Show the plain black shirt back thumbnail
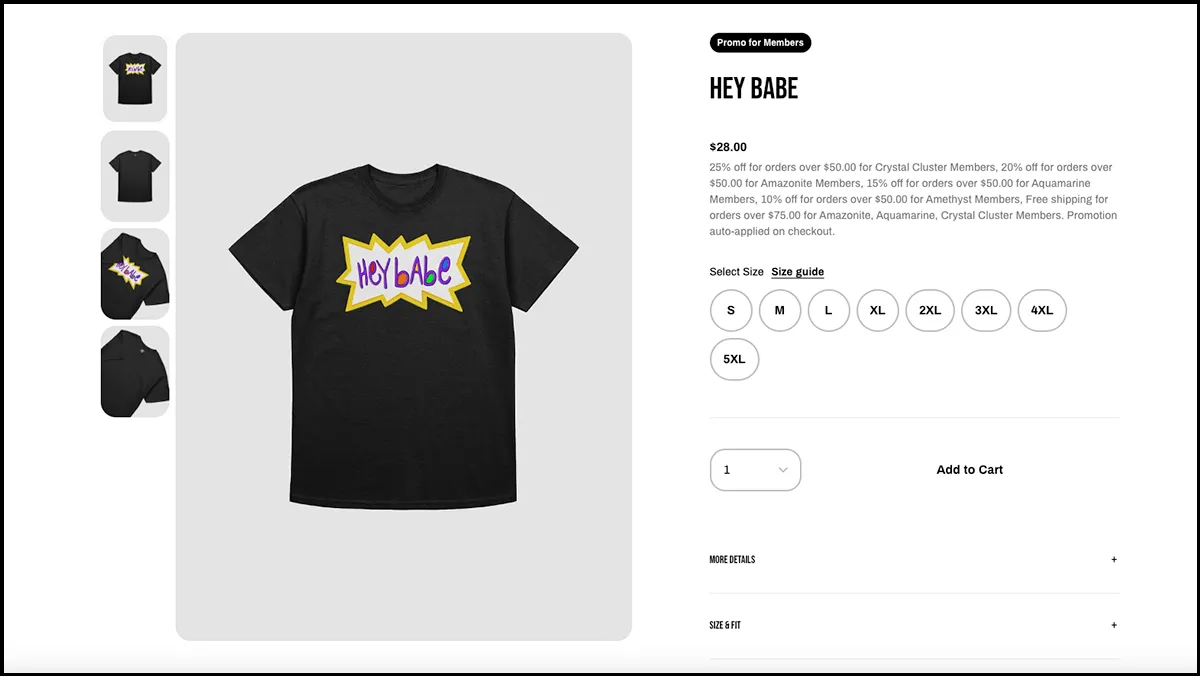This screenshot has width=1200, height=676. (135, 176)
